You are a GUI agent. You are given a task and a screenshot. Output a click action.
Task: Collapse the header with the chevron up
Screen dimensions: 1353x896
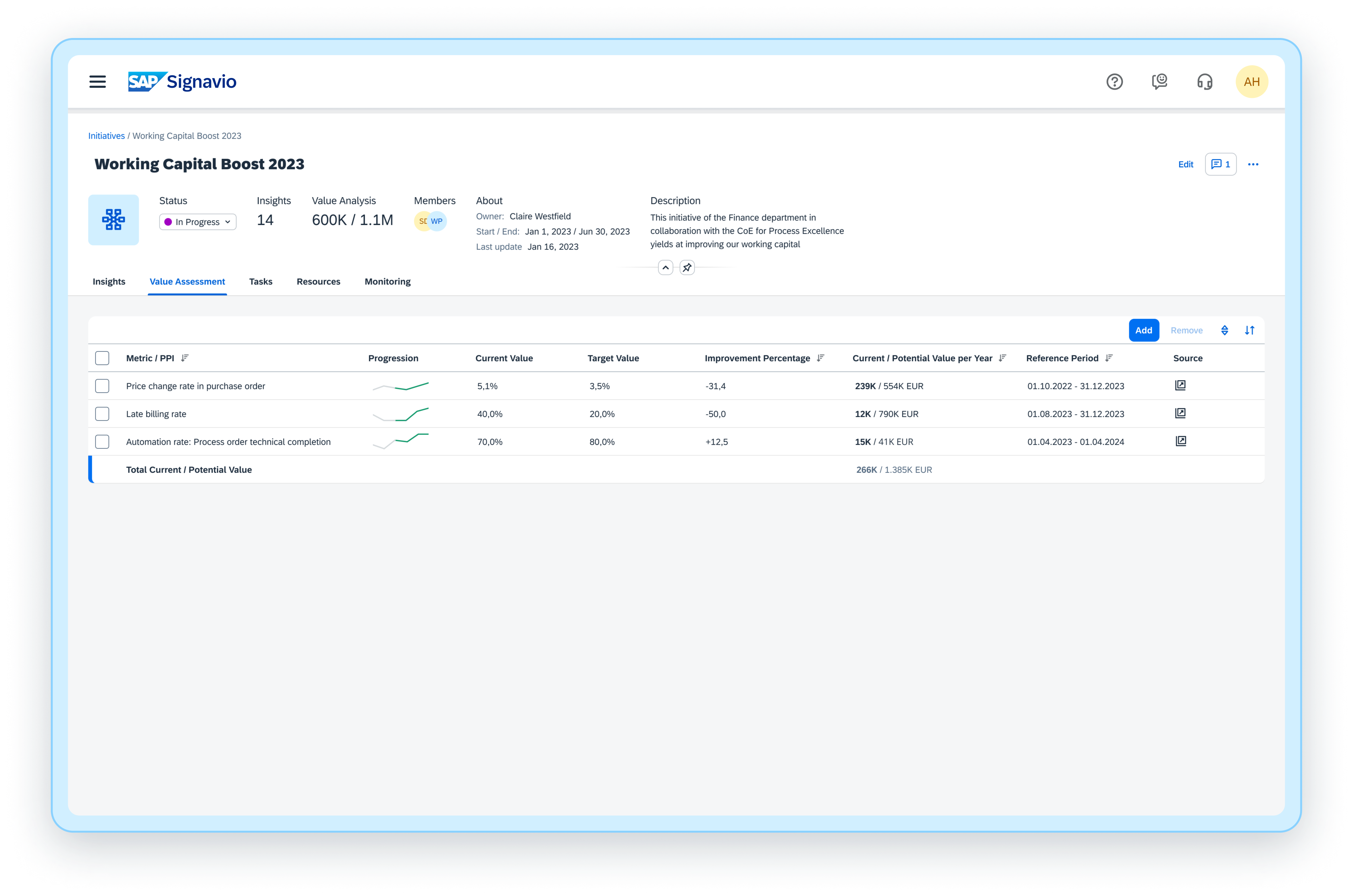(665, 267)
